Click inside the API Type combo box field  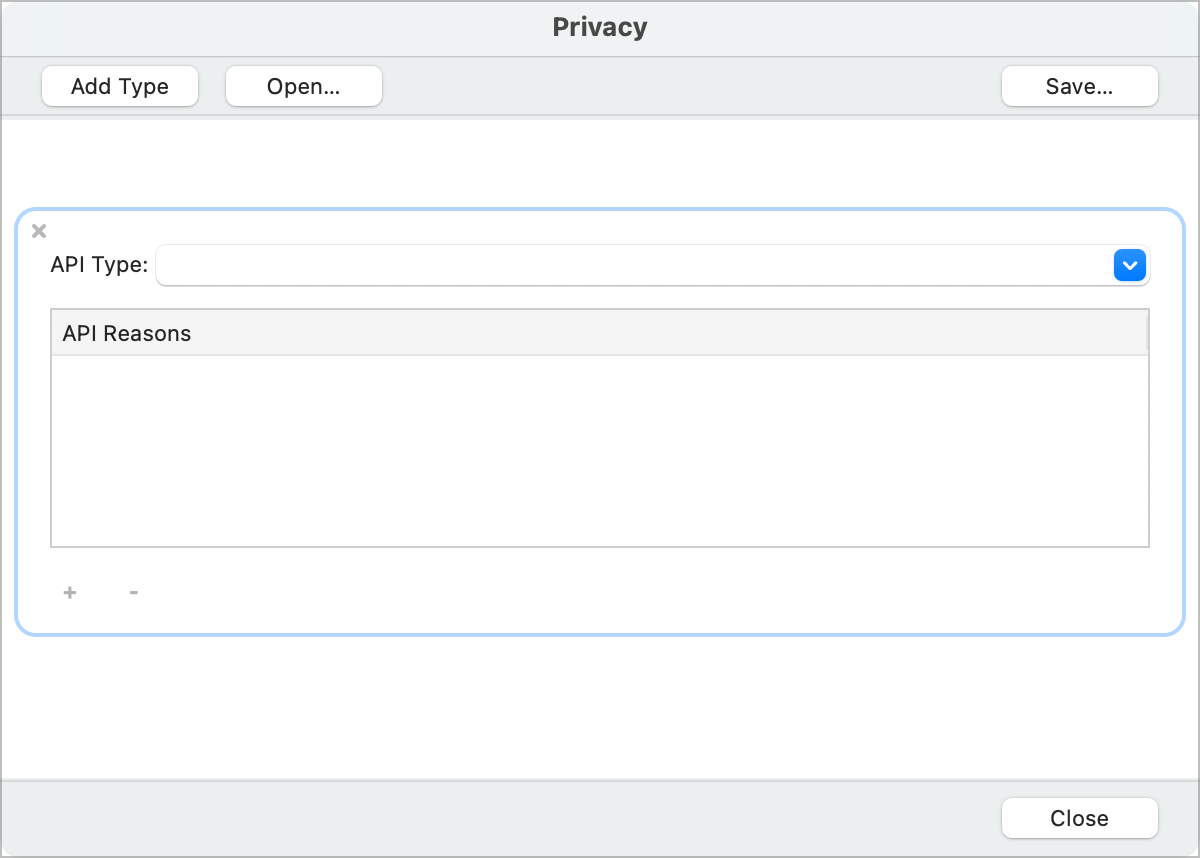(x=632, y=265)
